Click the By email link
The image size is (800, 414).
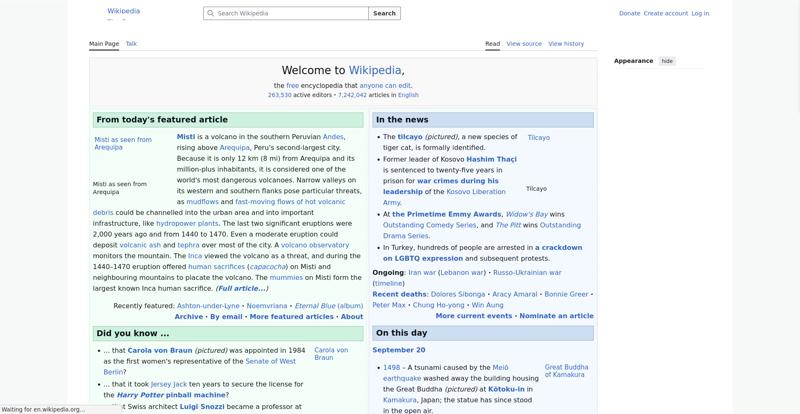pyautogui.click(x=226, y=316)
